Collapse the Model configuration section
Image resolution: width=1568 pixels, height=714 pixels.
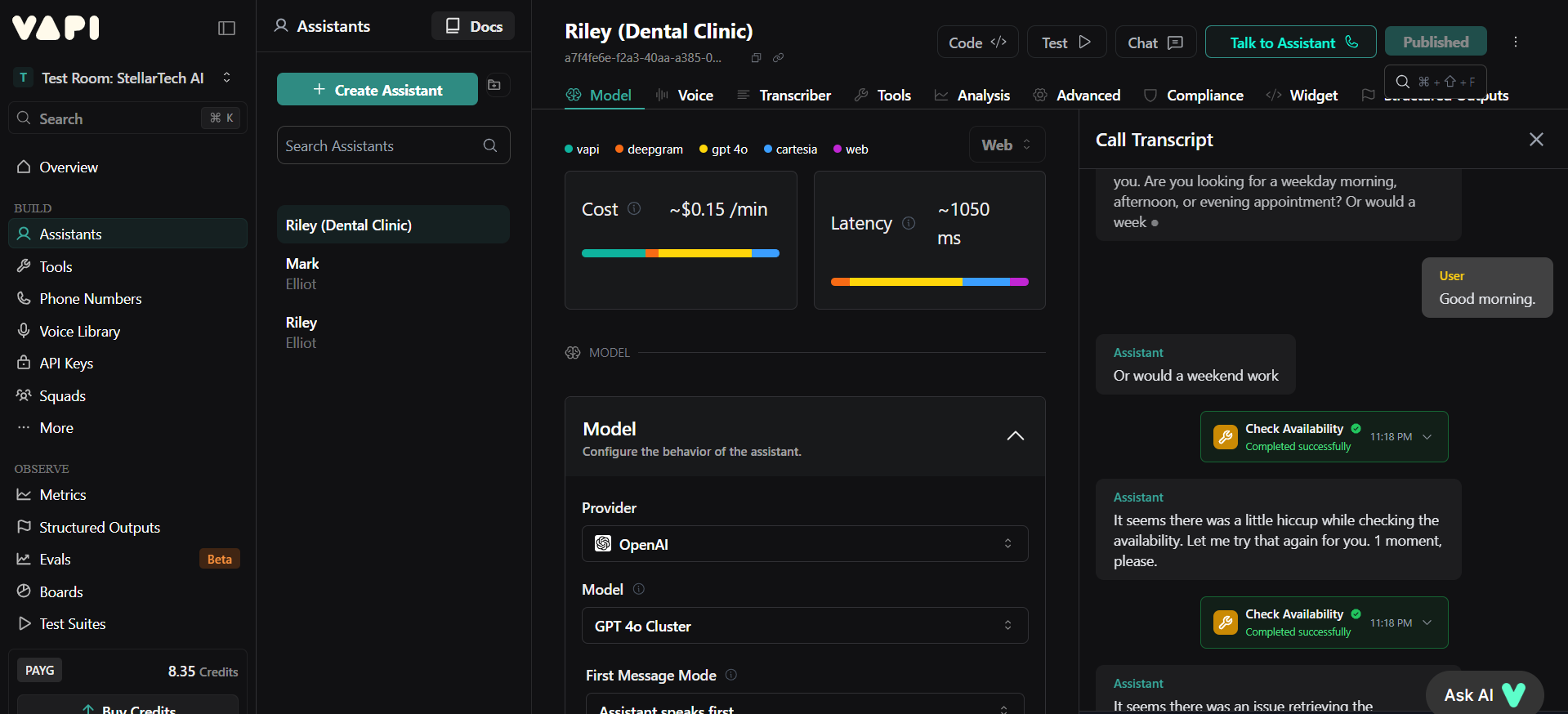click(x=1015, y=436)
